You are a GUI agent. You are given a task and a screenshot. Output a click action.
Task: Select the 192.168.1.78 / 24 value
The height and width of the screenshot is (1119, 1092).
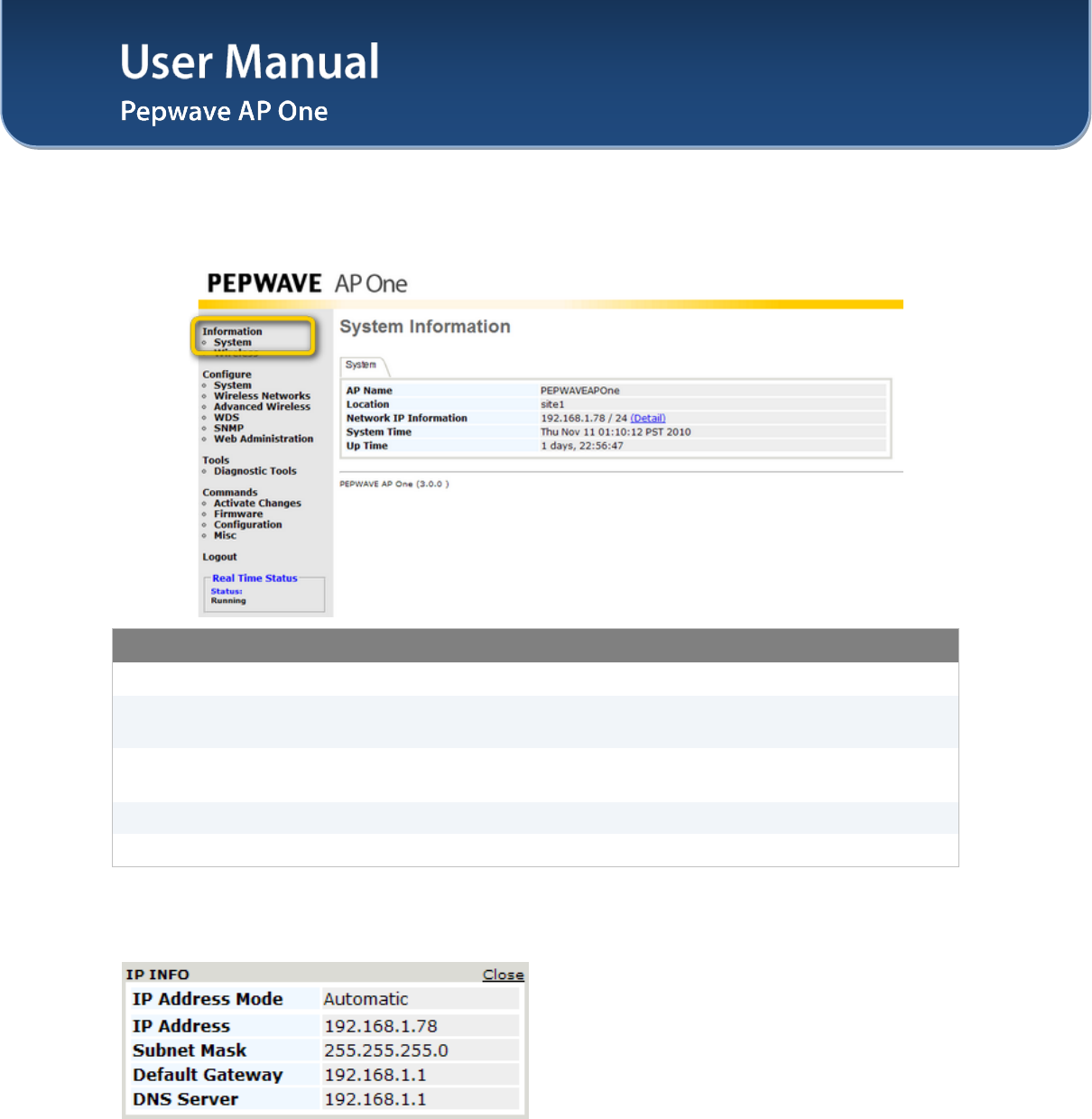(584, 419)
